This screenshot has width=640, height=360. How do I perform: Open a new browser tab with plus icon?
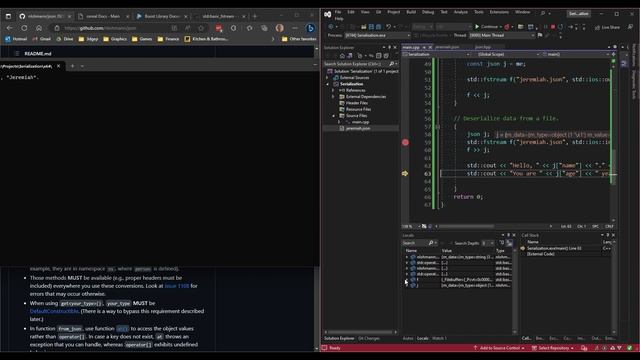point(255,16)
